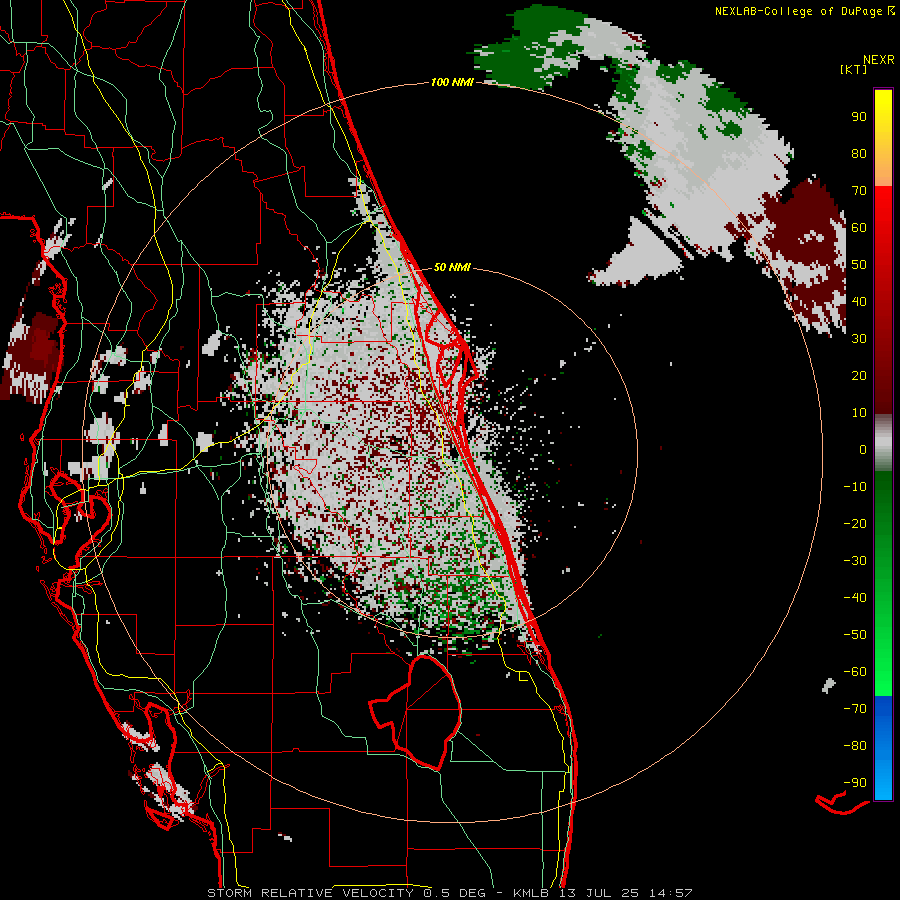Image resolution: width=900 pixels, height=900 pixels.
Task: Click the 30 value on the velocity scale
Action: (x=859, y=339)
